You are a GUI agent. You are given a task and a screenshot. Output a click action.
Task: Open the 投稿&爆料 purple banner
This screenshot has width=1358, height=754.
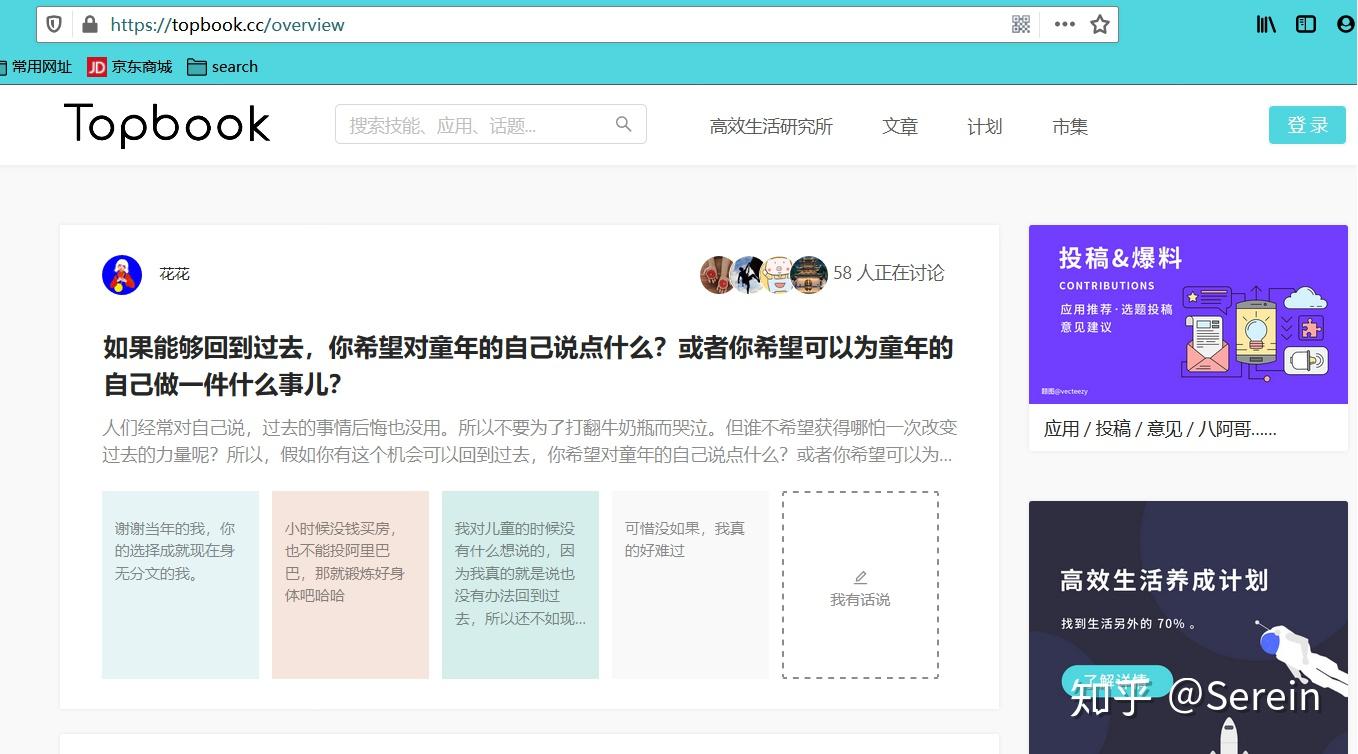(x=1188, y=314)
